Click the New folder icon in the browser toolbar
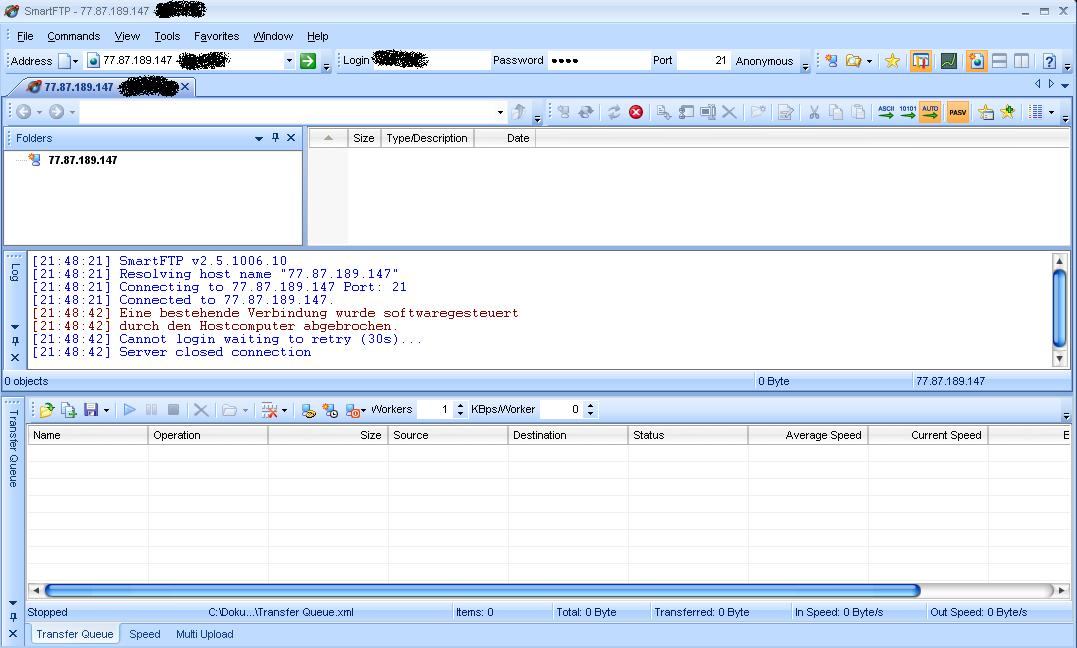 (x=758, y=112)
